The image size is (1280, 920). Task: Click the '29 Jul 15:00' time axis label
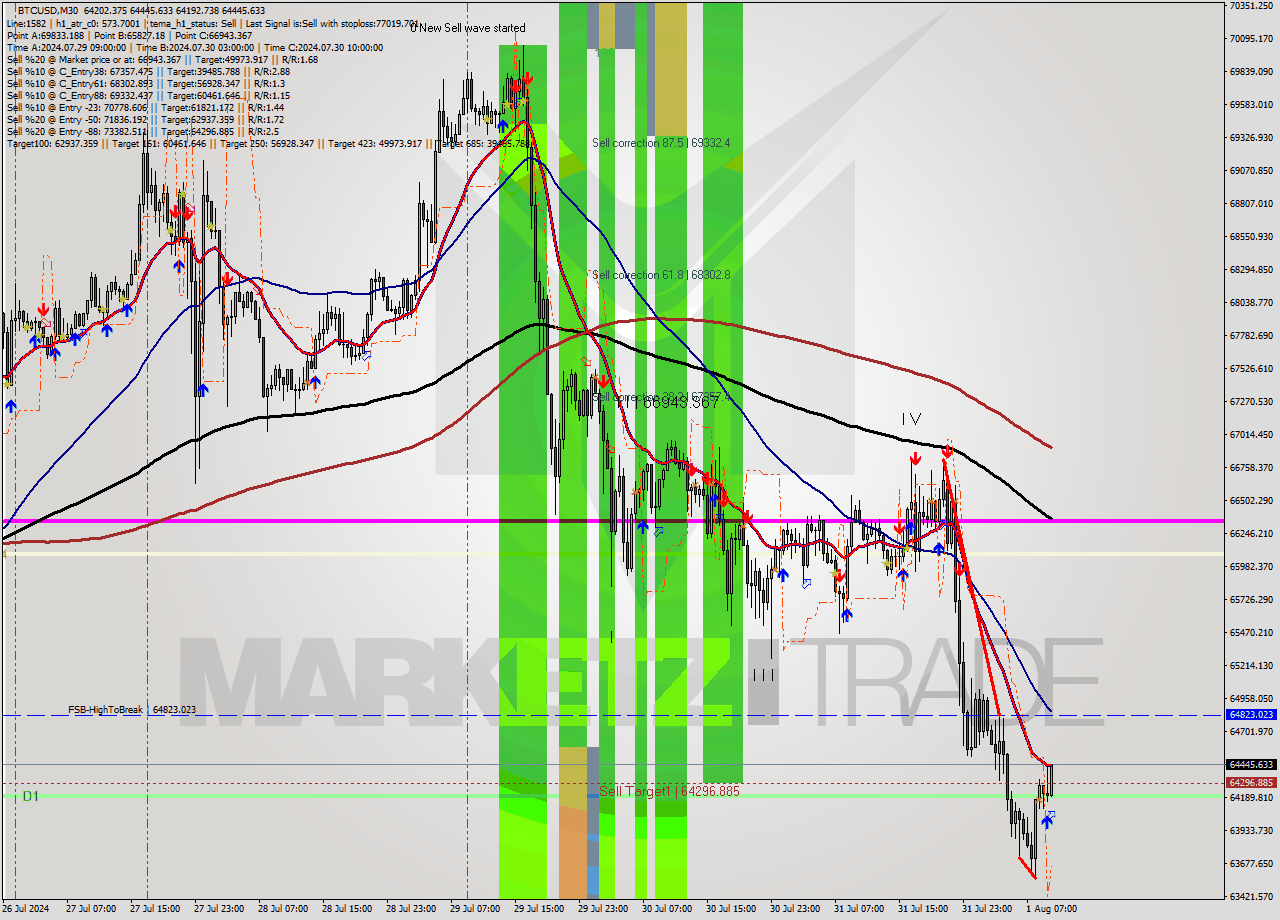click(538, 909)
